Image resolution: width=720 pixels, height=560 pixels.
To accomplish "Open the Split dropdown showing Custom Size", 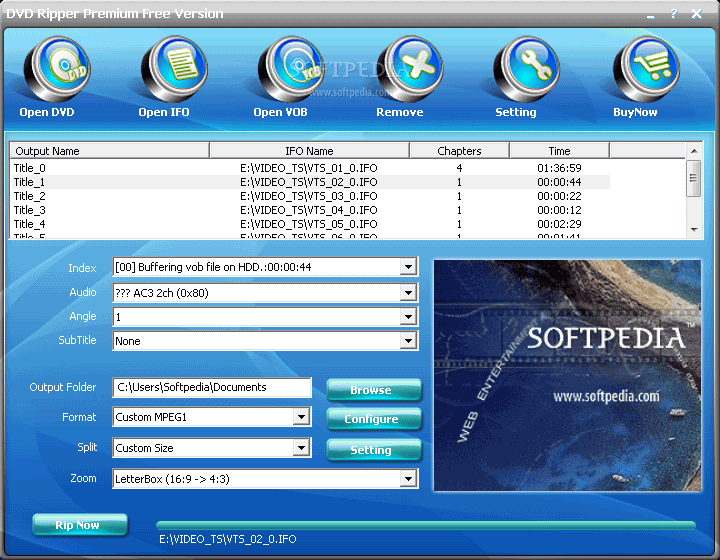I will click(x=301, y=448).
